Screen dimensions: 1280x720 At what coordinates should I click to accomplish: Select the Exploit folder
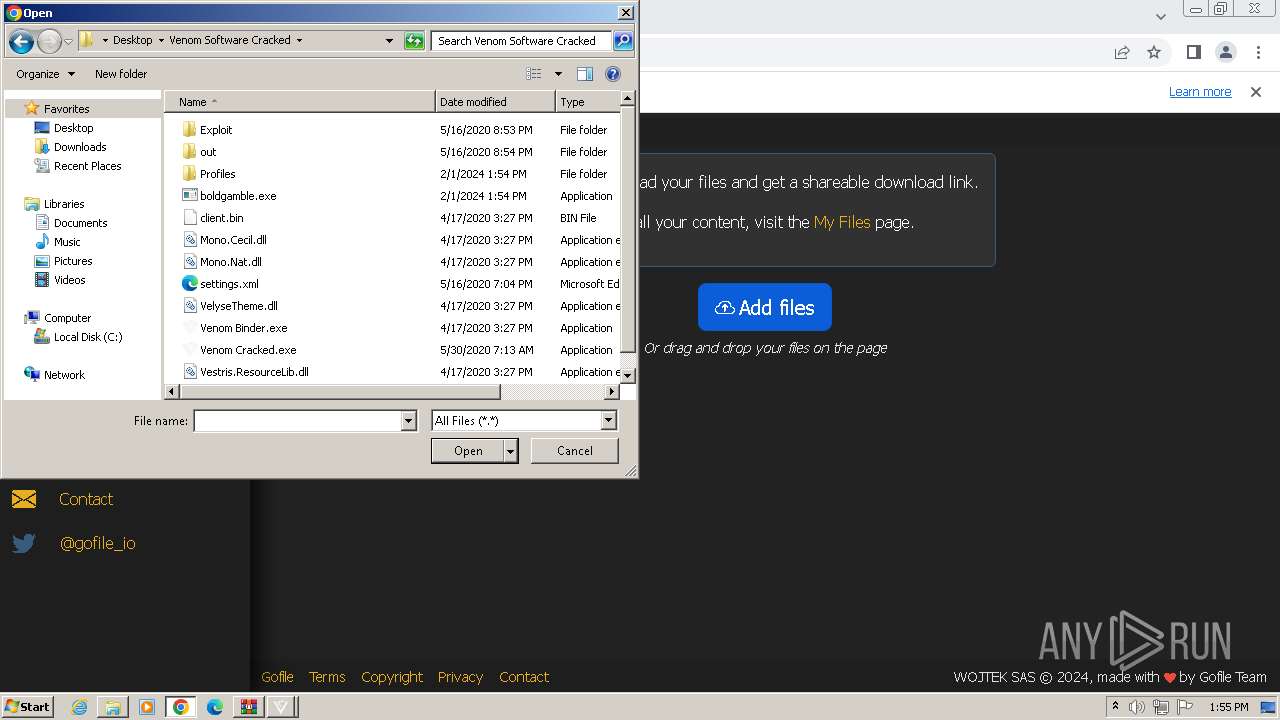215,130
